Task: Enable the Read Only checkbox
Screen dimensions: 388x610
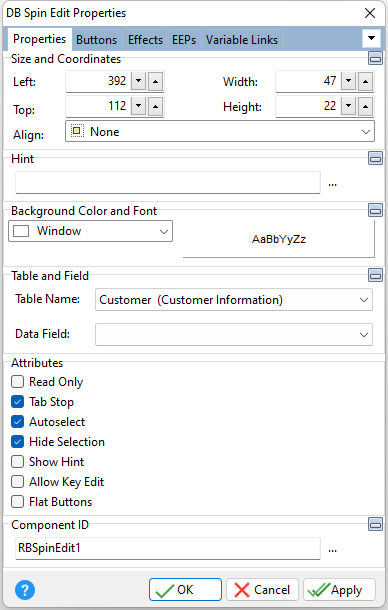Action: pos(18,382)
